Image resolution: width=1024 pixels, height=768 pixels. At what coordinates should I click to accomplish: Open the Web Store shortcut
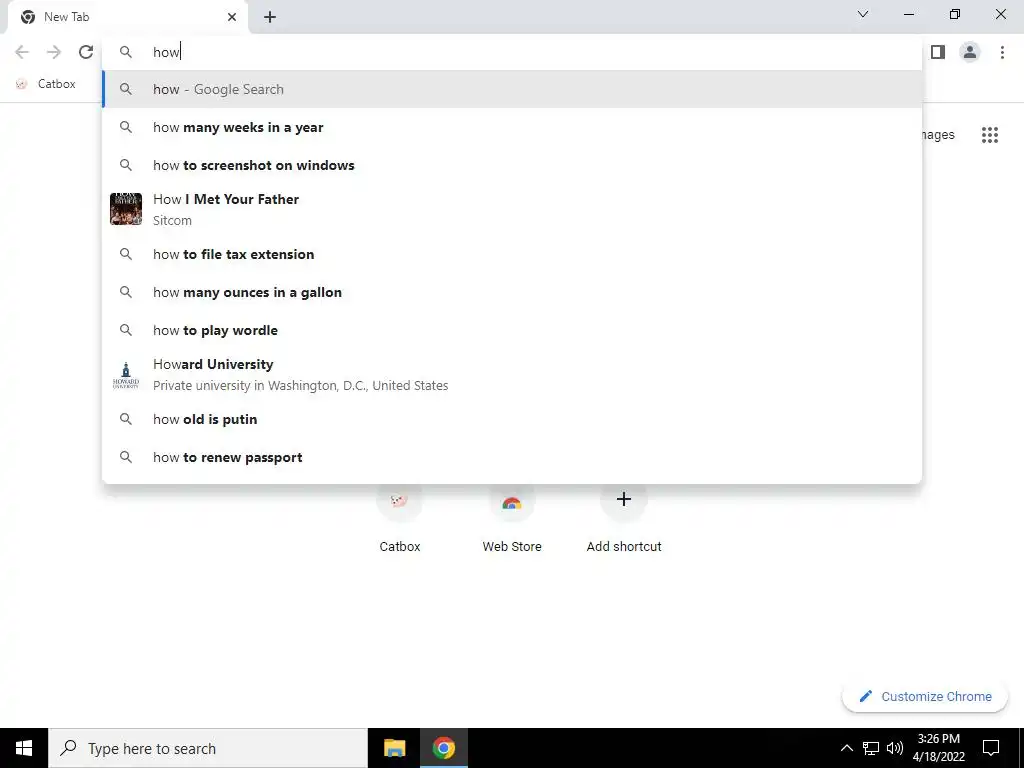[x=512, y=519]
